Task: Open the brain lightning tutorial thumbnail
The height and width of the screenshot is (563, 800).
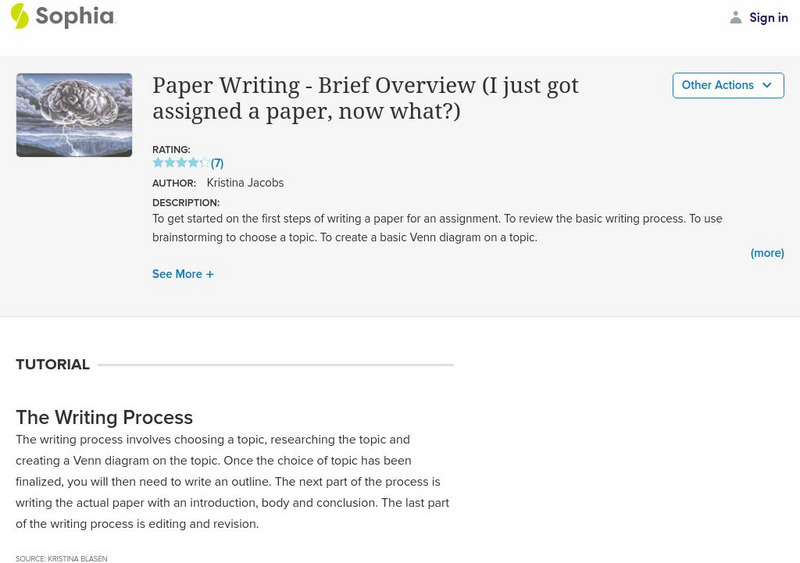Action: coord(74,115)
